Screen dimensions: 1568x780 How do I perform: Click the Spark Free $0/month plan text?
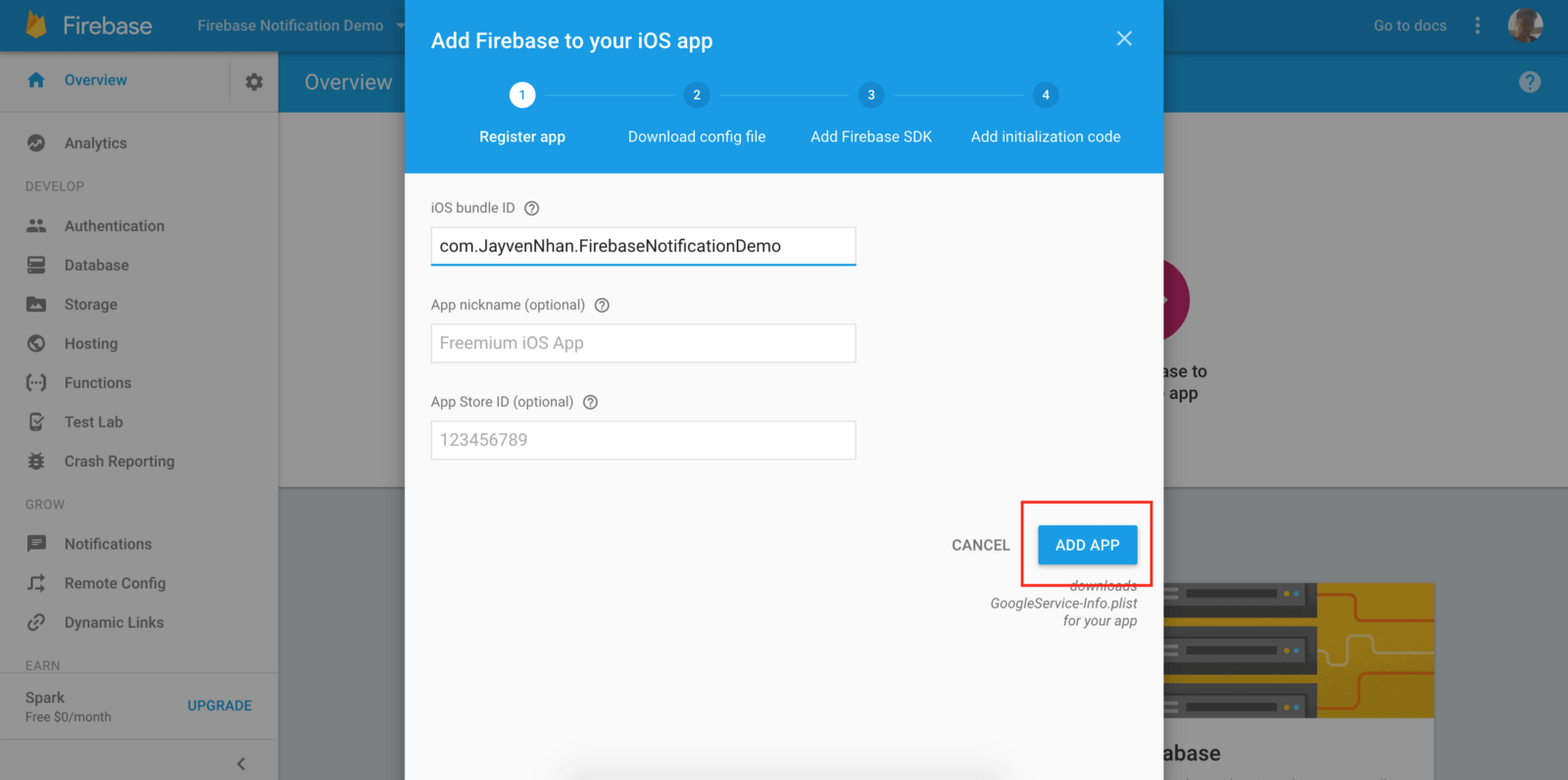coord(69,707)
